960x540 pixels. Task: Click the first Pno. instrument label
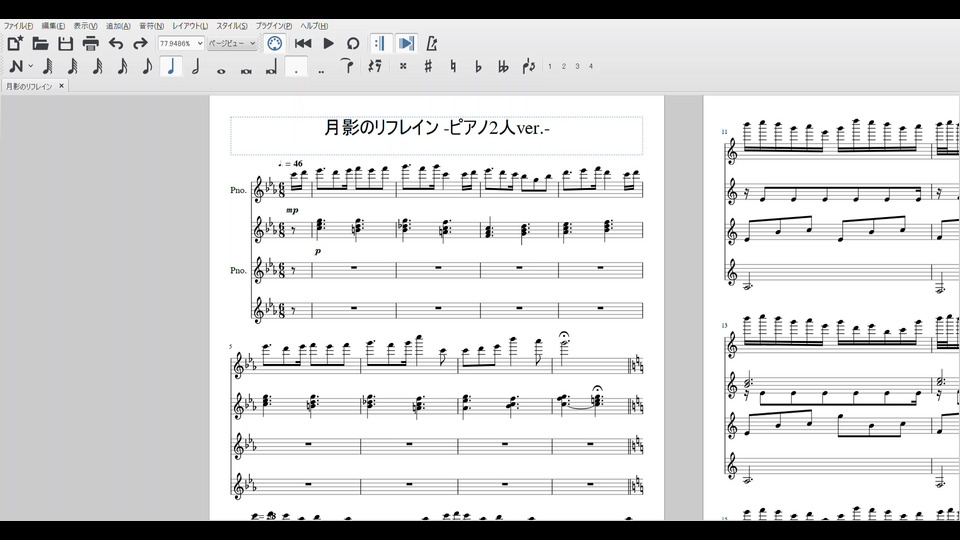click(238, 190)
